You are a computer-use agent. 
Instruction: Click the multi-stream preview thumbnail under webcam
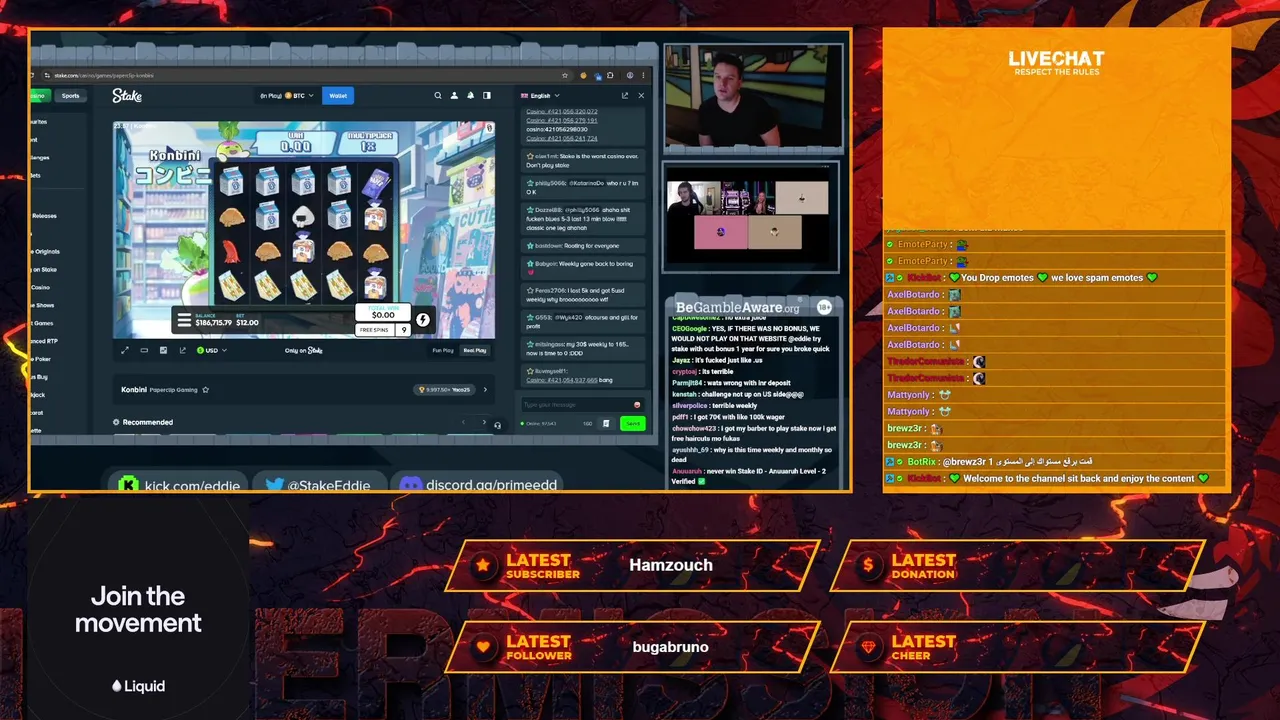[751, 217]
